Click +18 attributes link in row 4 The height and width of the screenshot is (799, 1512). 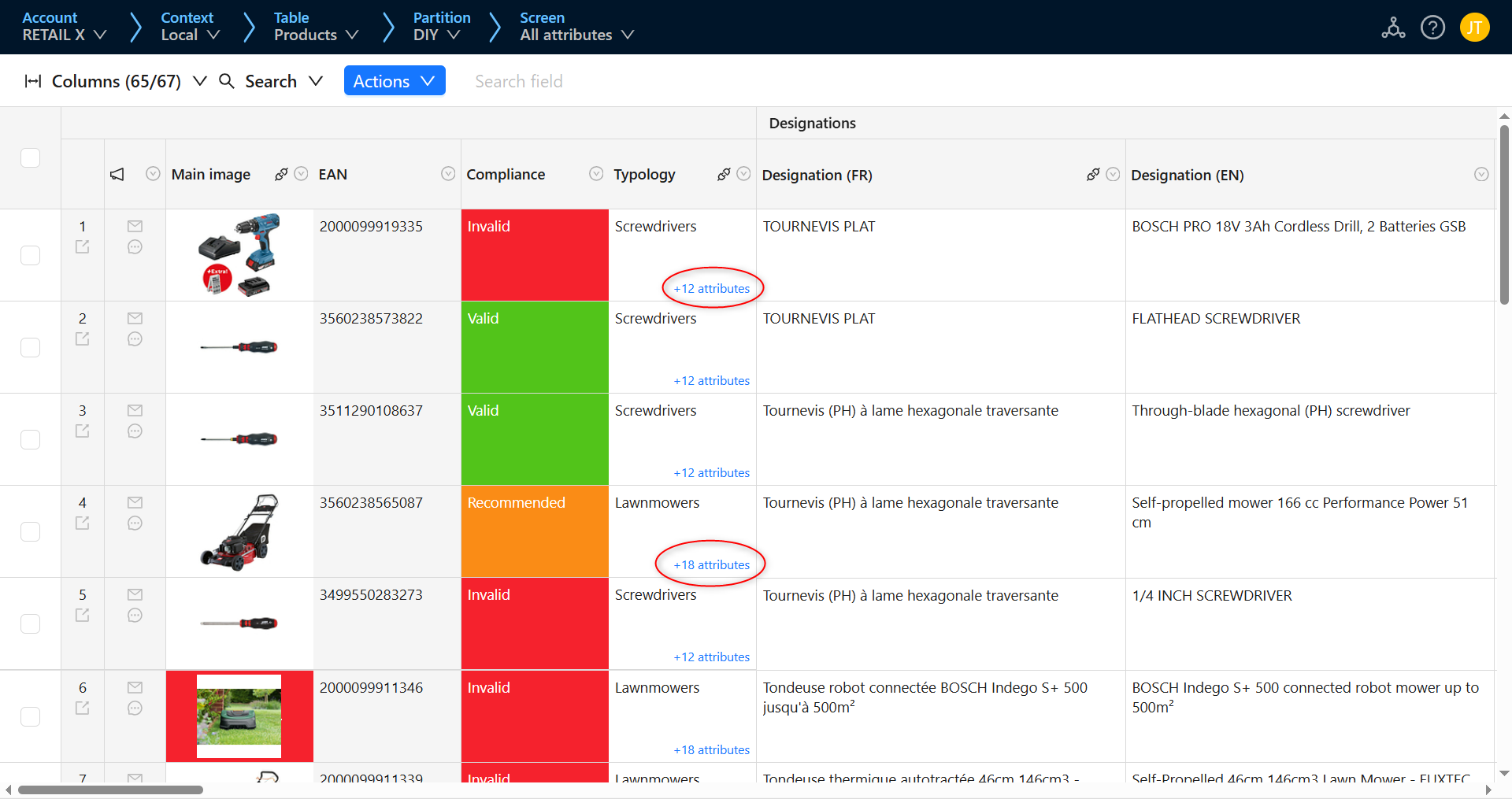tap(711, 564)
